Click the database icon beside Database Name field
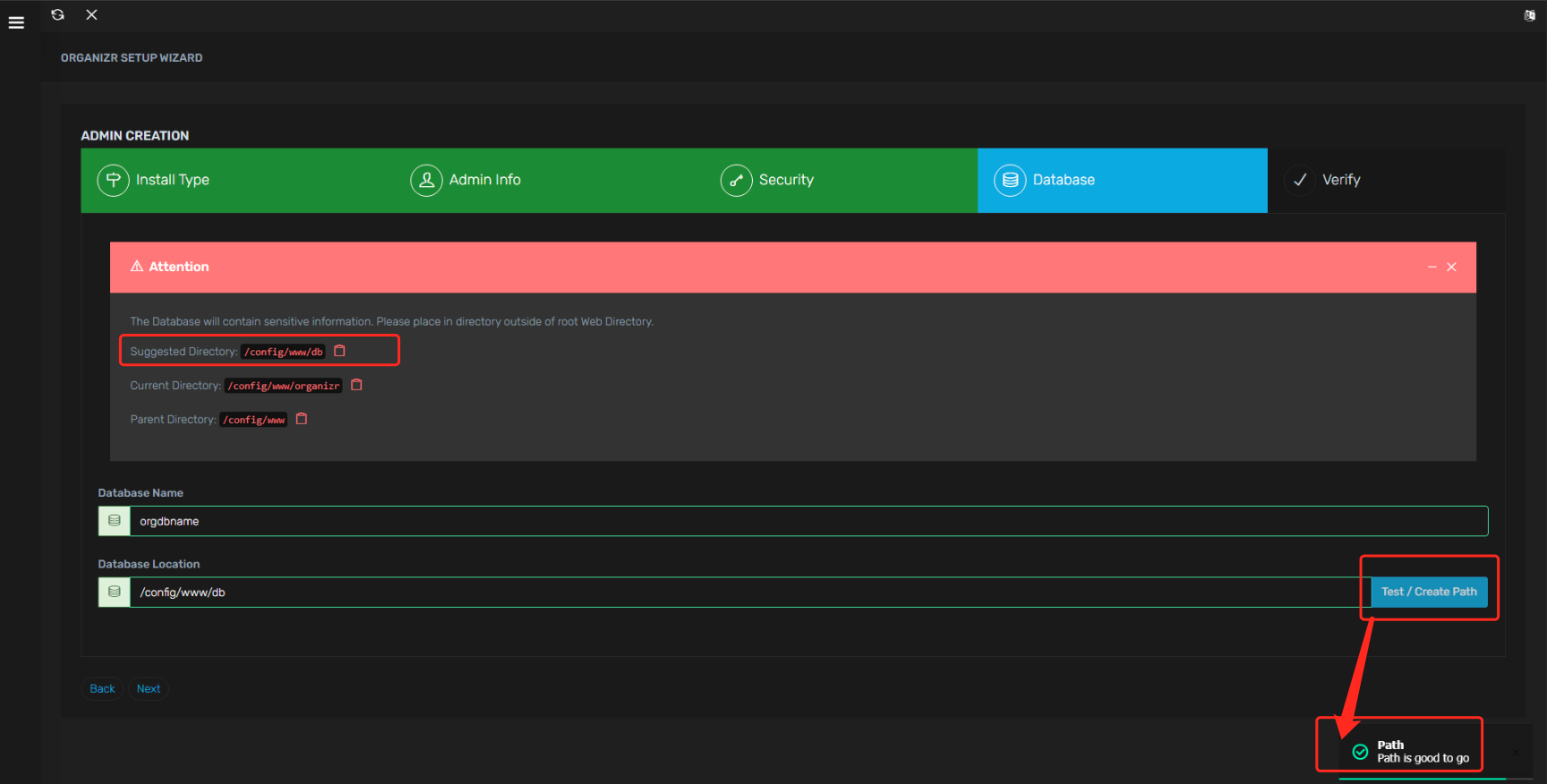This screenshot has width=1547, height=784. pyautogui.click(x=115, y=521)
